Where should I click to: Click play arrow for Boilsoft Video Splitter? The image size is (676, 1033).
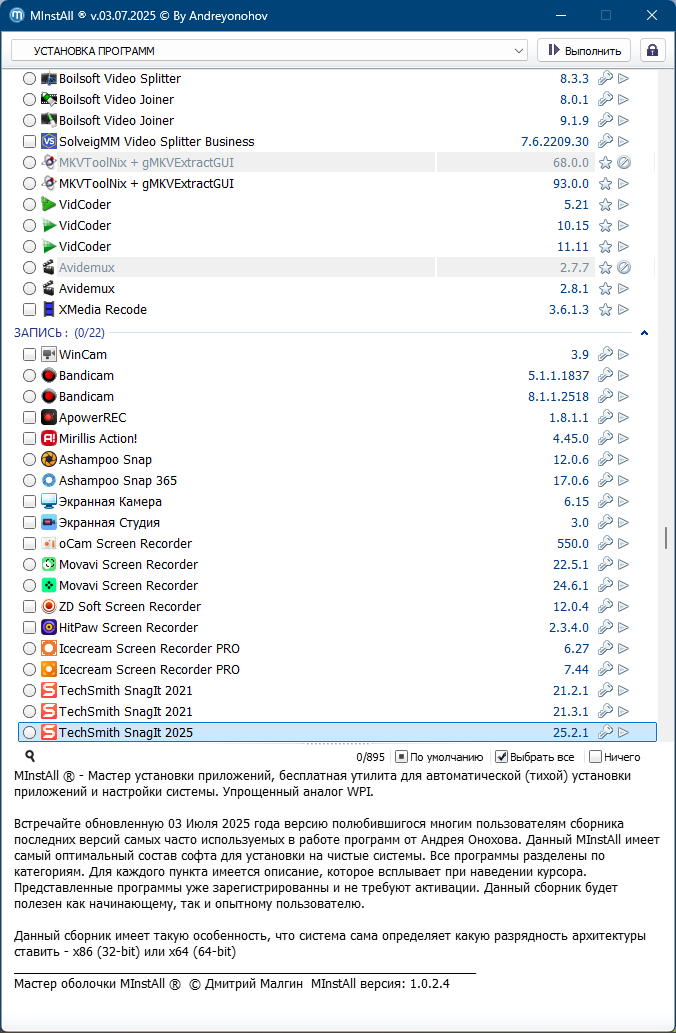click(x=624, y=78)
